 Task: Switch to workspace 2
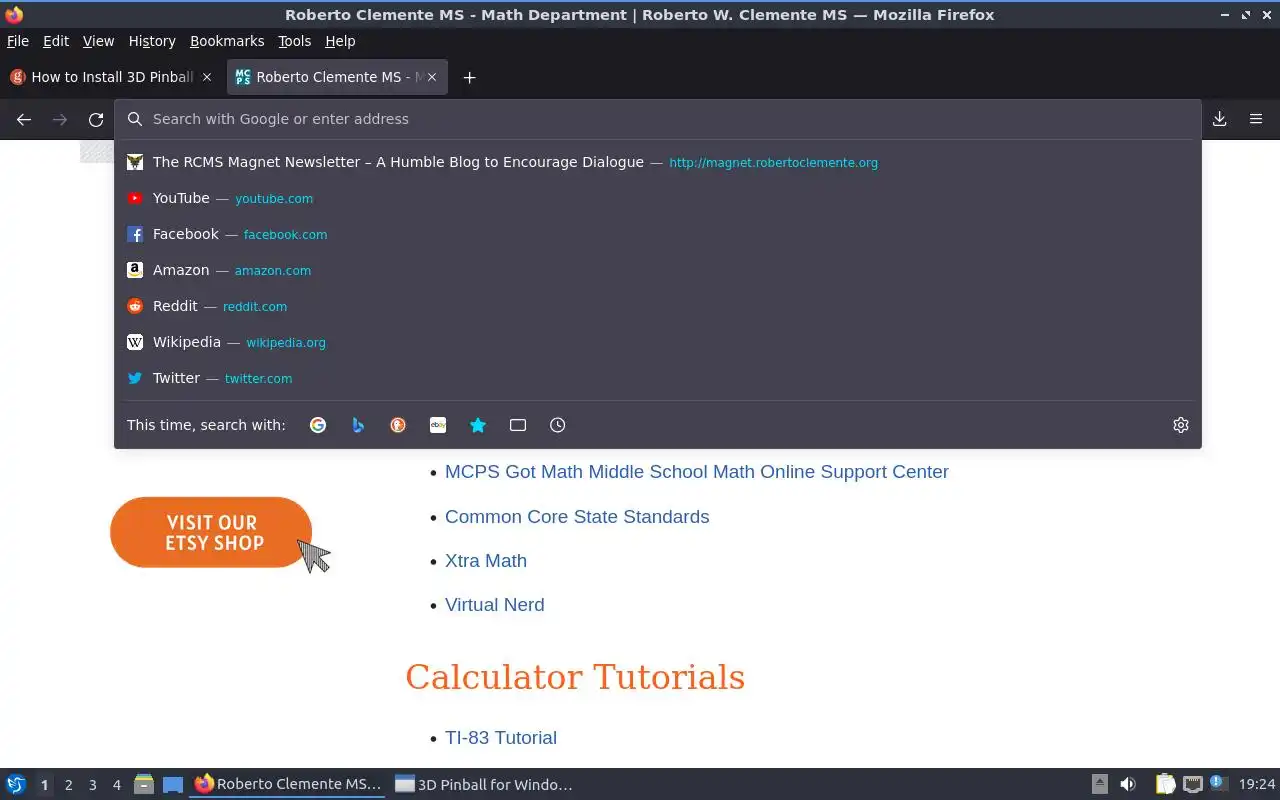[x=68, y=785]
